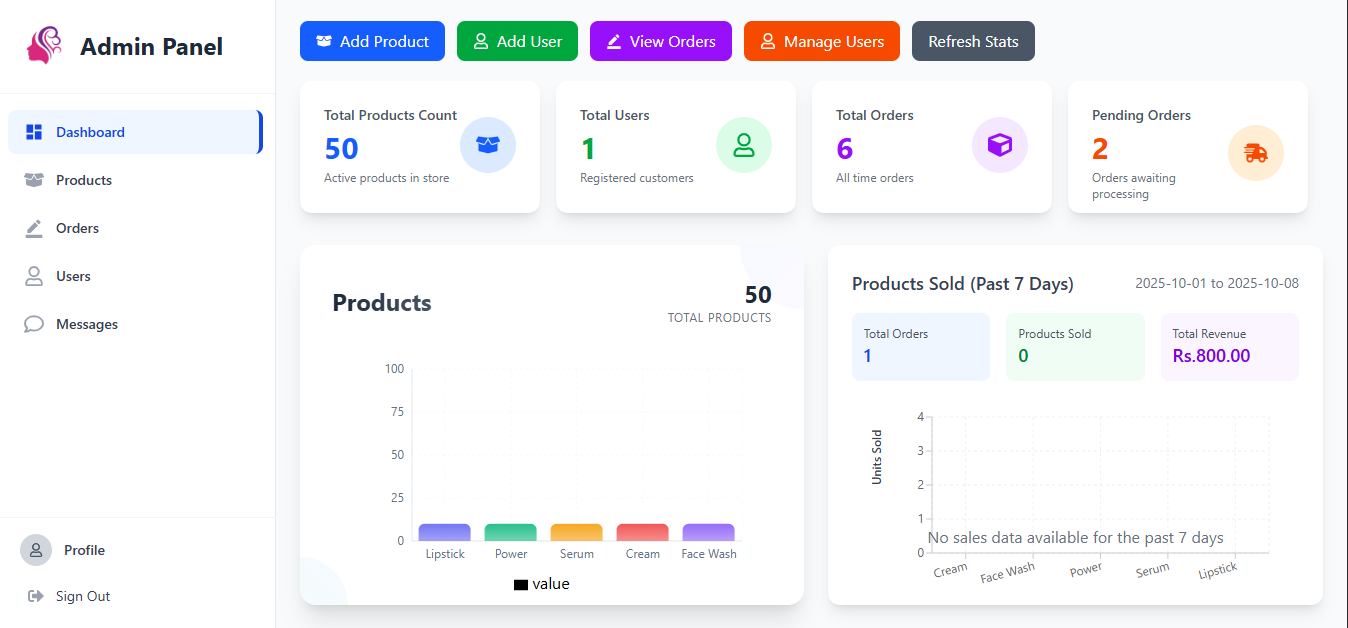Screen dimensions: 1348x628
Task: Select Dashboard in the sidebar navigation
Action: [x=91, y=132]
